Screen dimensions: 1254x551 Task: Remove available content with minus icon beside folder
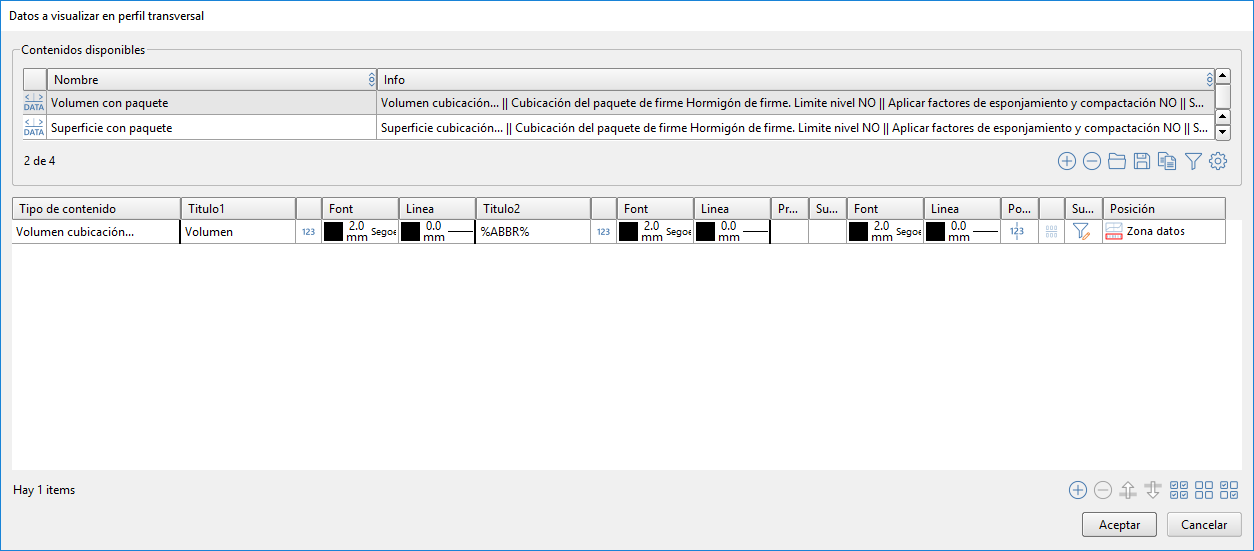[1092, 161]
